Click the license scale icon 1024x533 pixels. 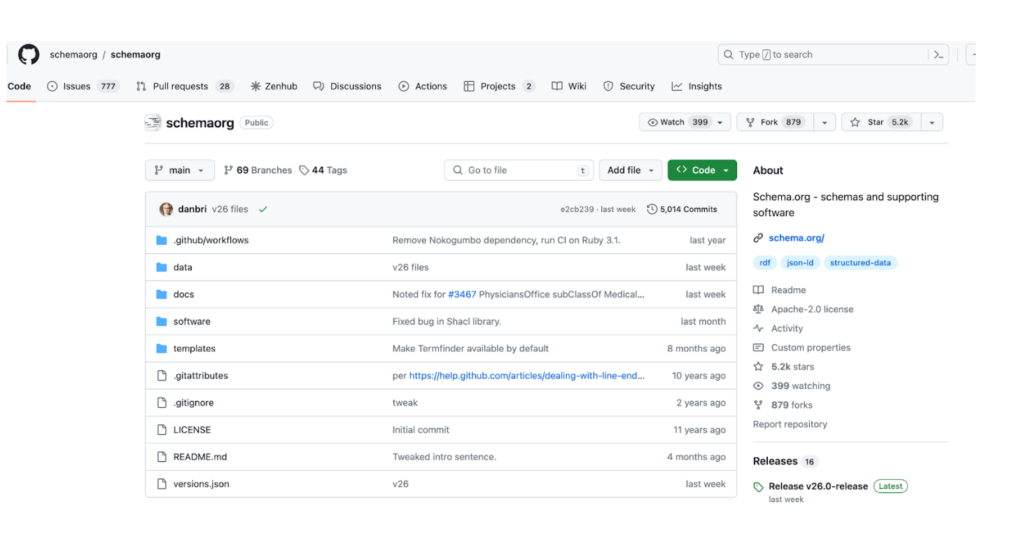758,309
